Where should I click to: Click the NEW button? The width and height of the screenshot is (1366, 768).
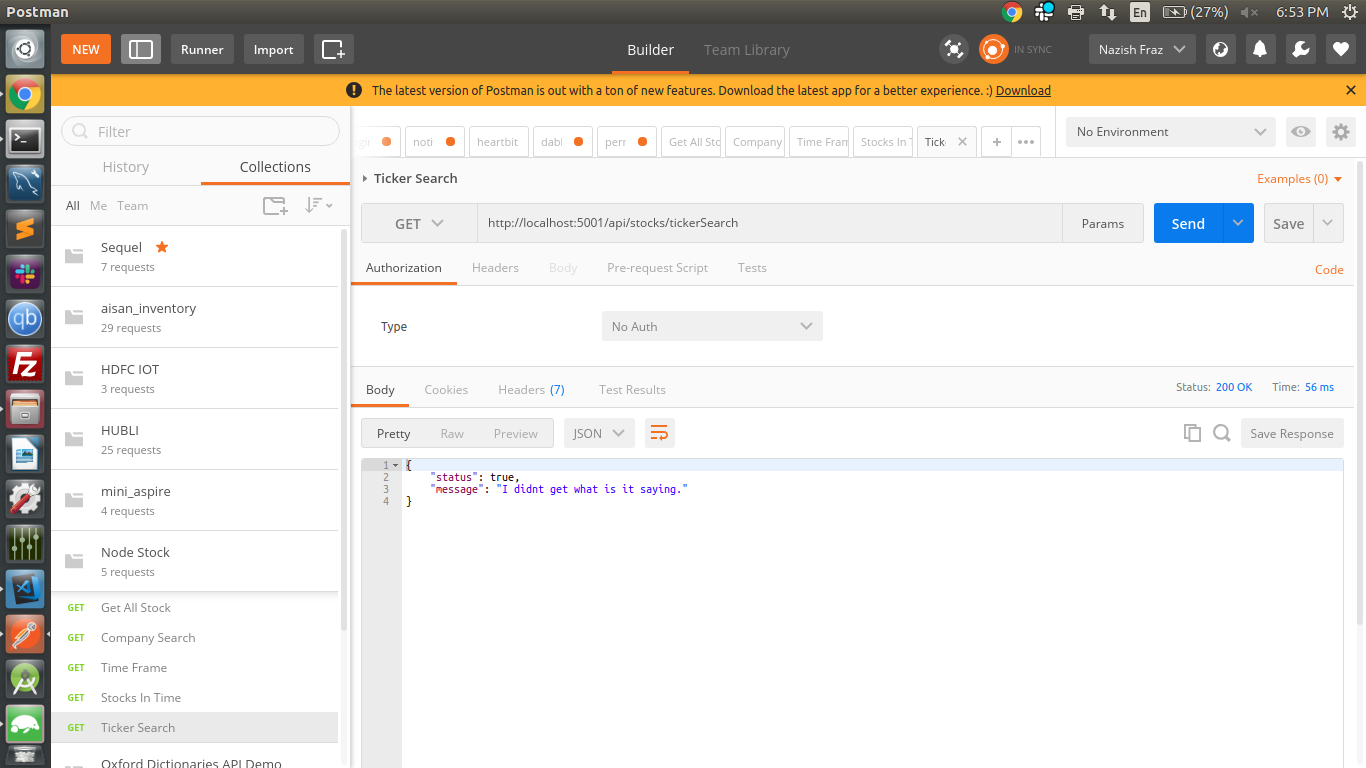pyautogui.click(x=86, y=49)
